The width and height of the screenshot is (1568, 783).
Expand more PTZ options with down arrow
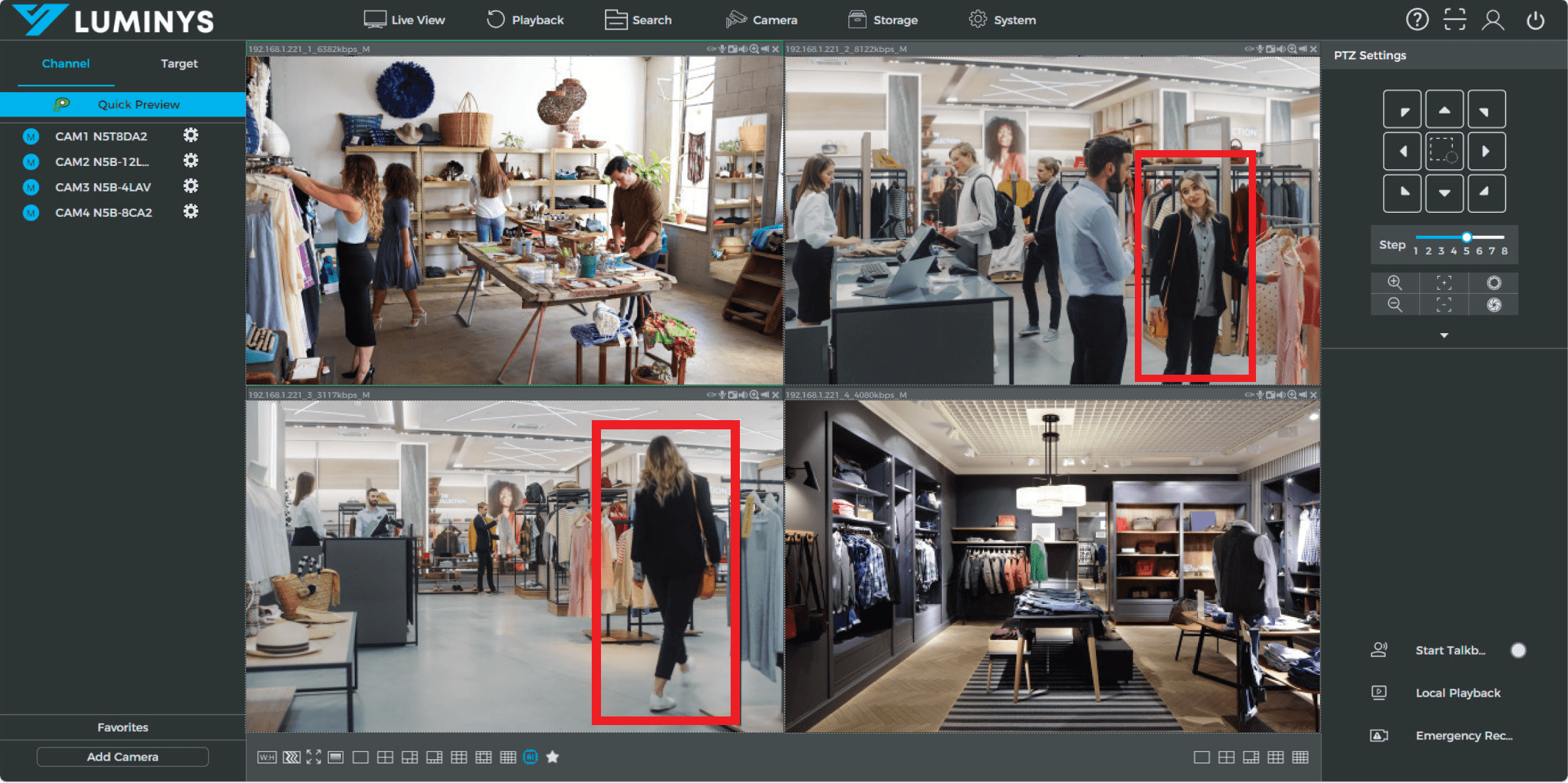[x=1444, y=335]
